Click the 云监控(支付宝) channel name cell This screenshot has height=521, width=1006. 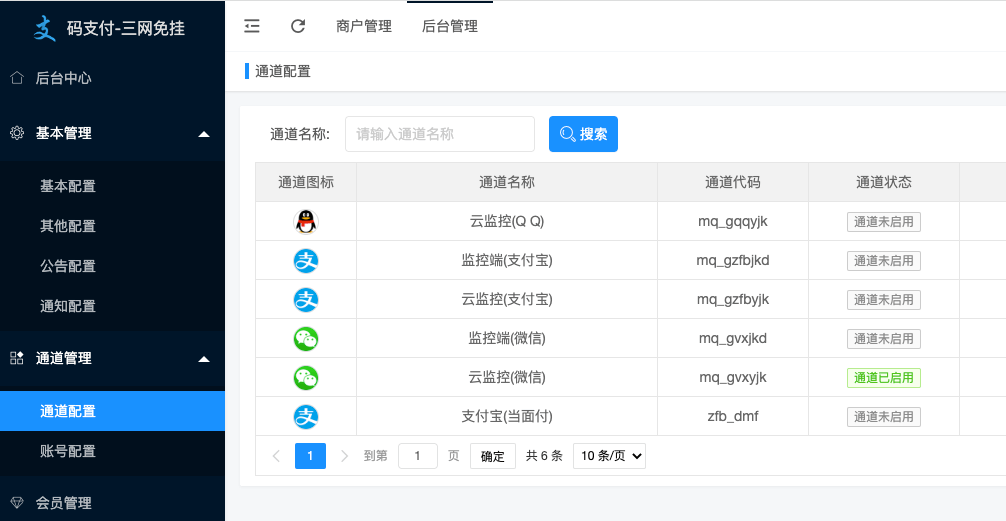[x=507, y=300]
